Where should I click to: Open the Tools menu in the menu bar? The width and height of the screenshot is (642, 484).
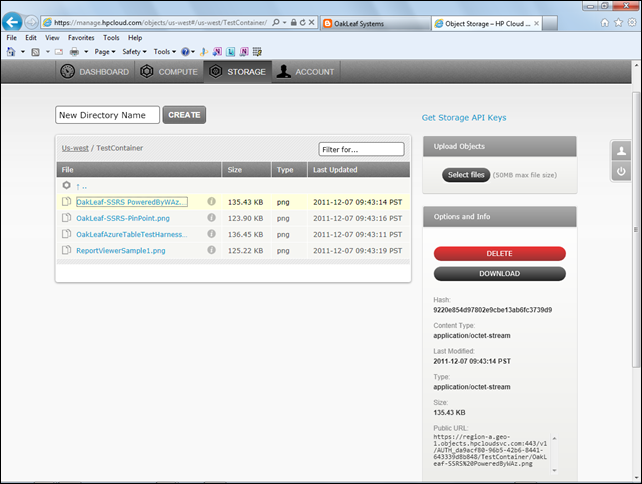click(x=111, y=38)
